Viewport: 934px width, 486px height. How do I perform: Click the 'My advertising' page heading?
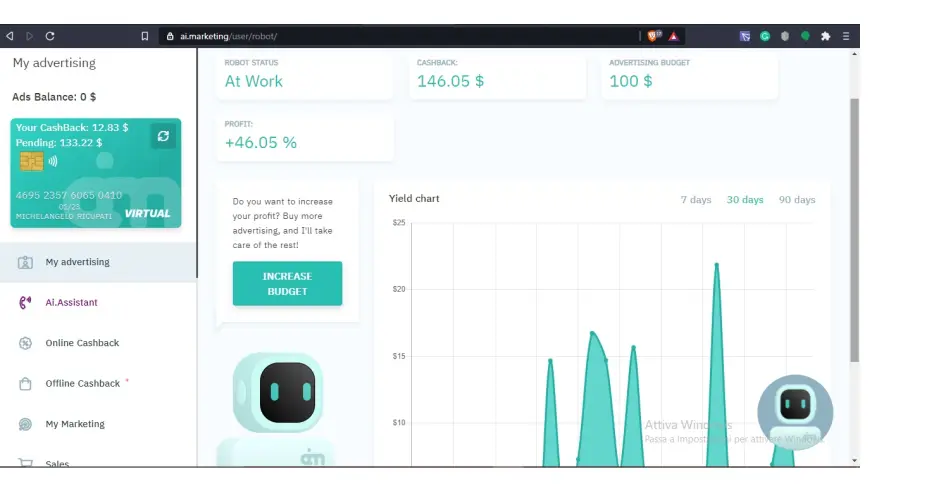[x=54, y=63]
